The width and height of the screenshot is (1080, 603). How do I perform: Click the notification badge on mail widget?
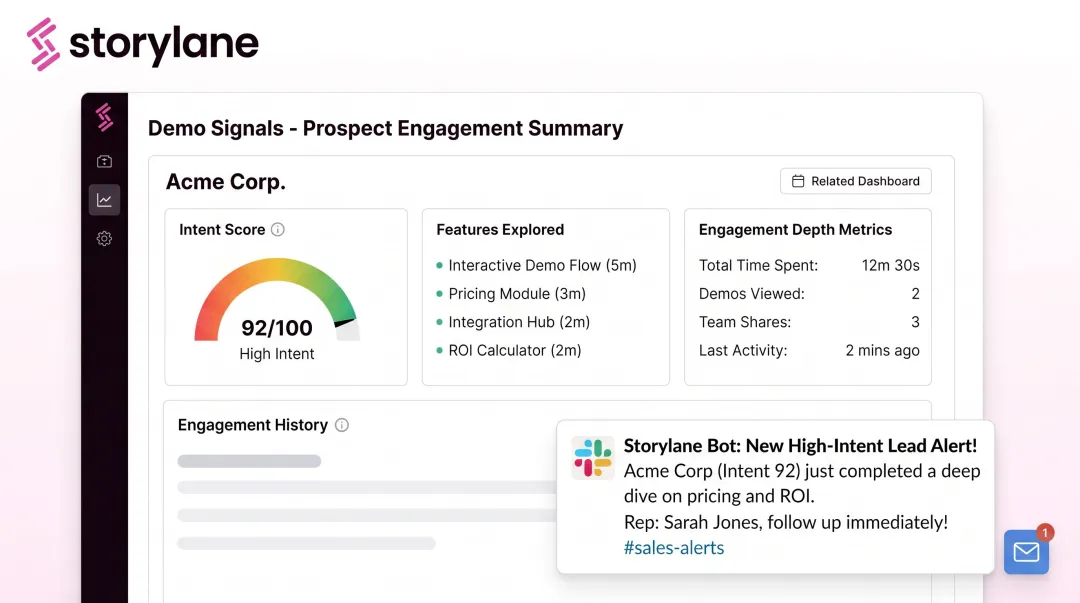pyautogui.click(x=1045, y=533)
